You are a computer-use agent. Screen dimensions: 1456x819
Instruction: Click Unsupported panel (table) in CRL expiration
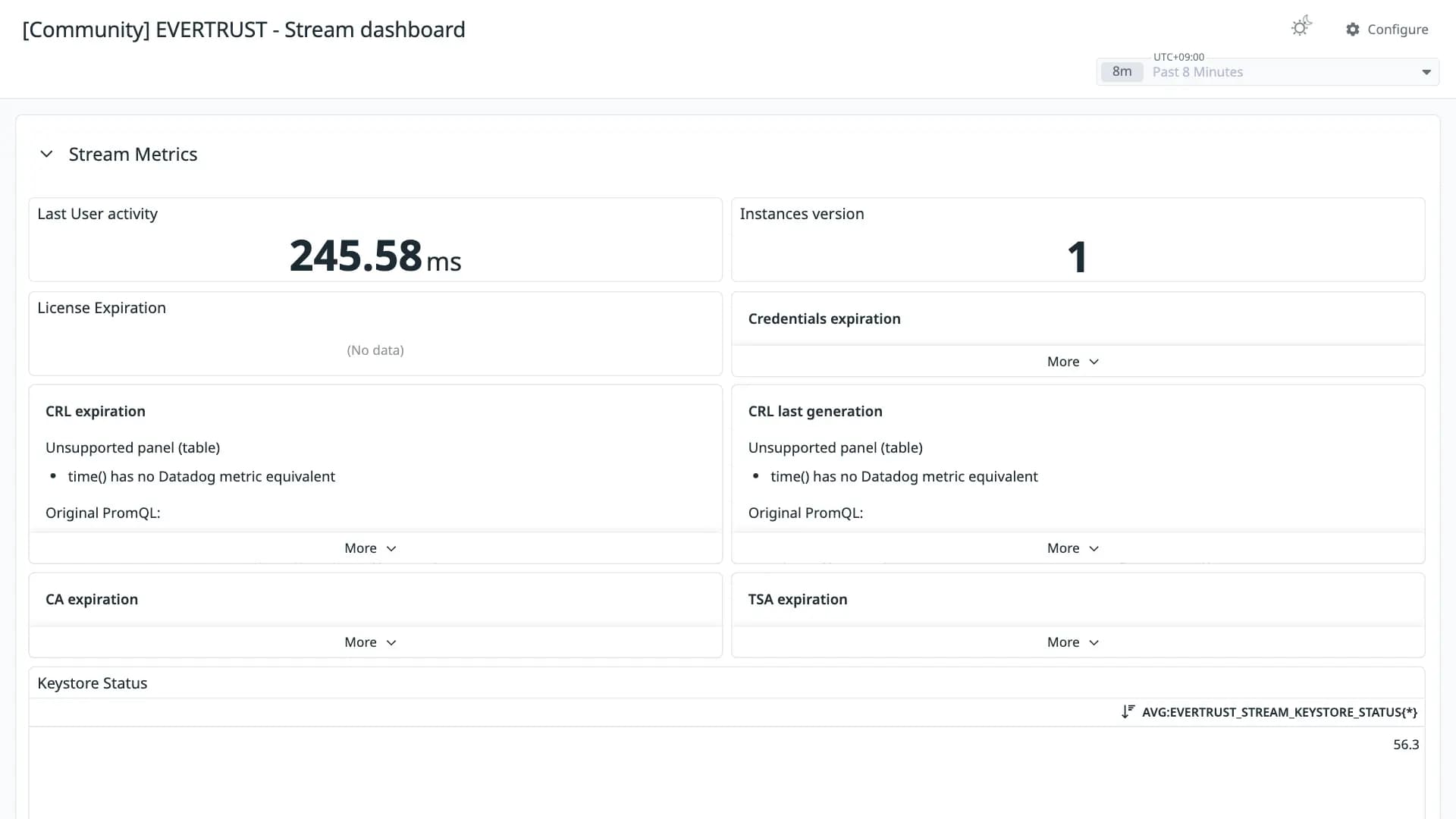(x=133, y=447)
